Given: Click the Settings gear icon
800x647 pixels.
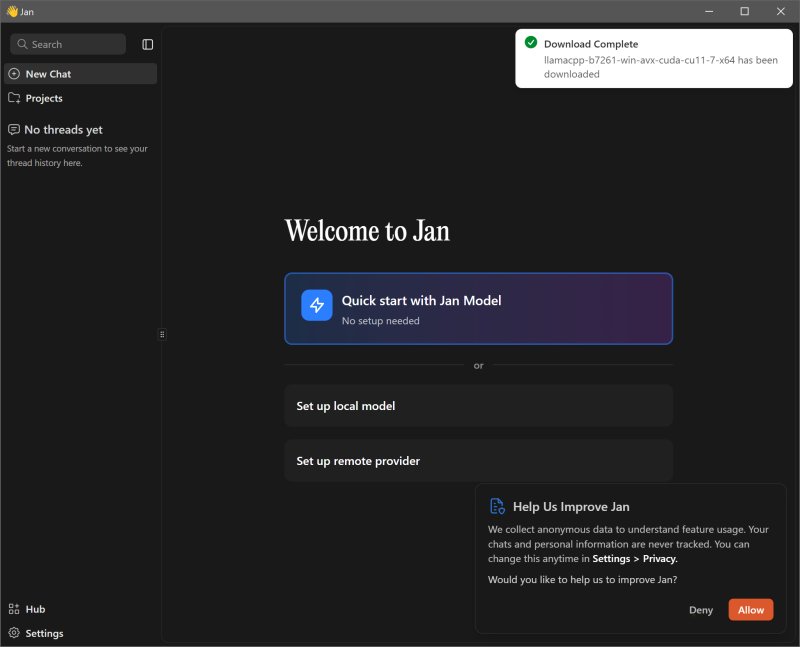Looking at the screenshot, I should [14, 633].
